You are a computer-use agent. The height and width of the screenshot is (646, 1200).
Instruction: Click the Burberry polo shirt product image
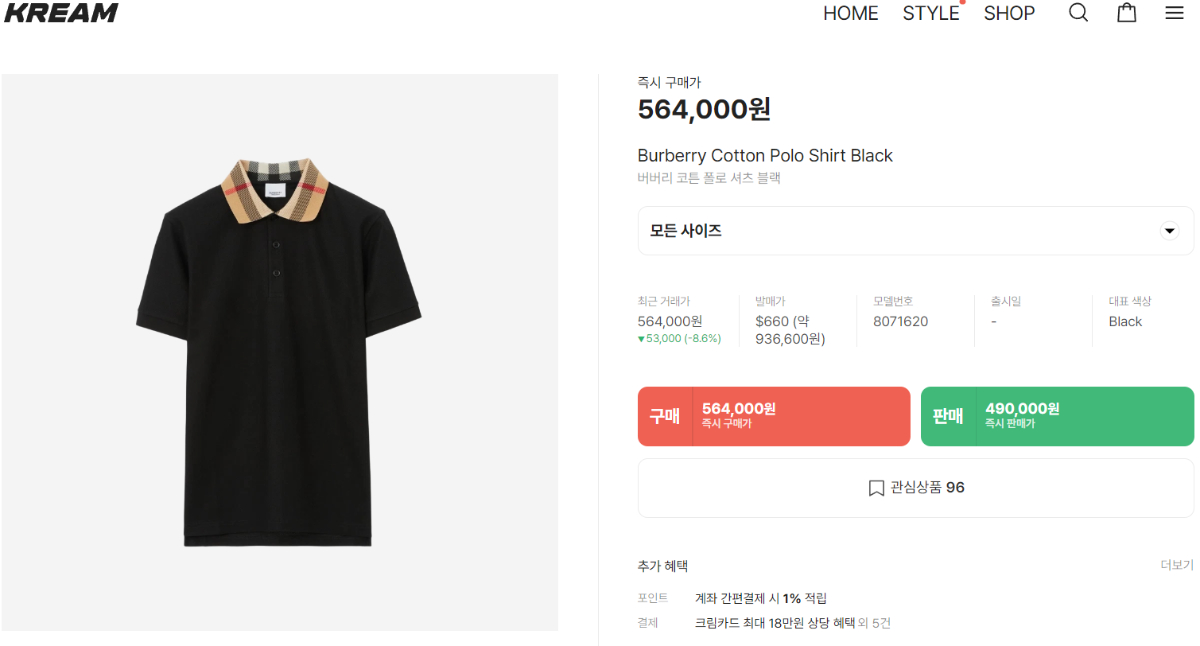click(x=279, y=352)
